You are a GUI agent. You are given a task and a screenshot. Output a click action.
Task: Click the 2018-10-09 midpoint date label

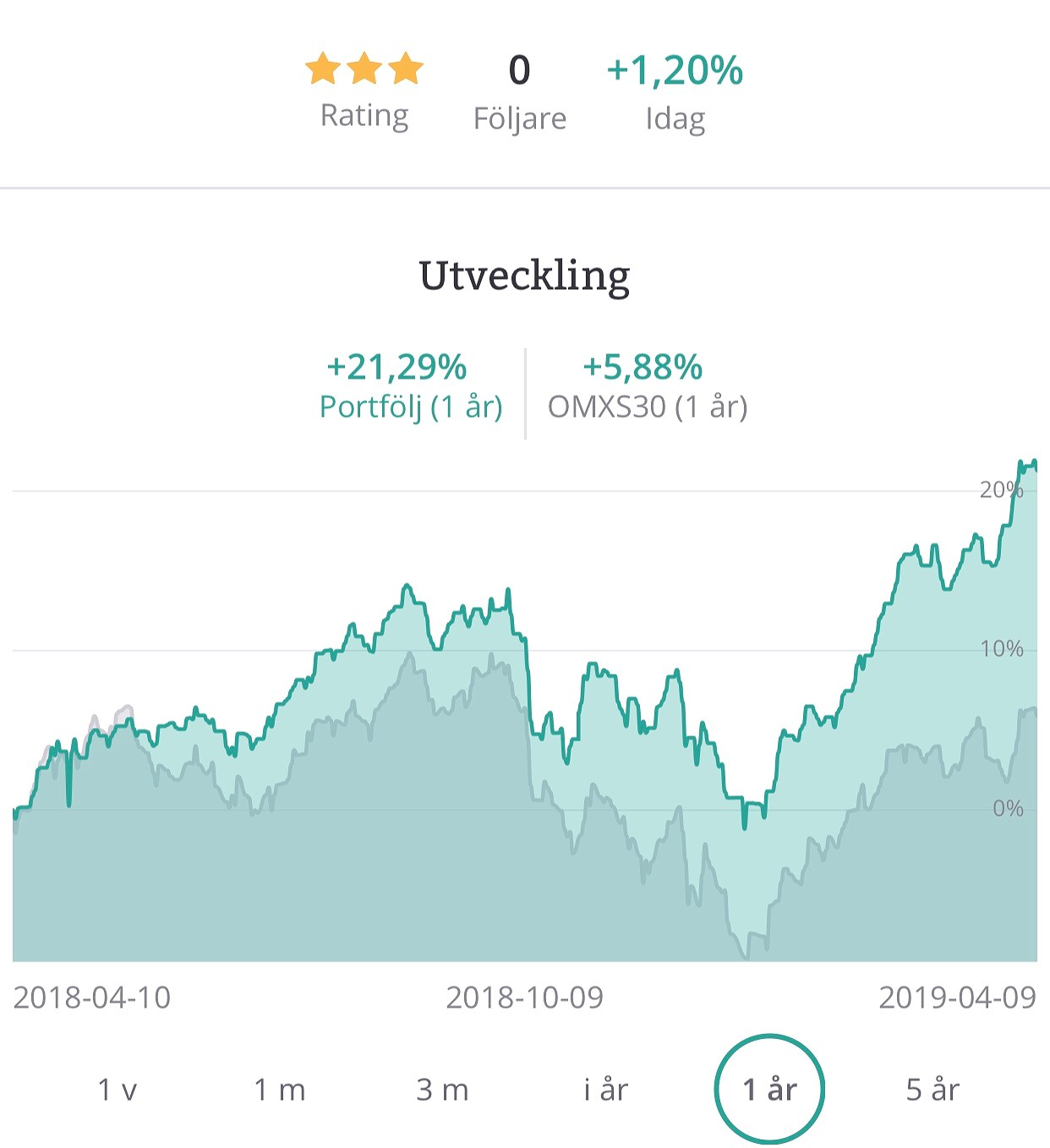[x=525, y=998]
